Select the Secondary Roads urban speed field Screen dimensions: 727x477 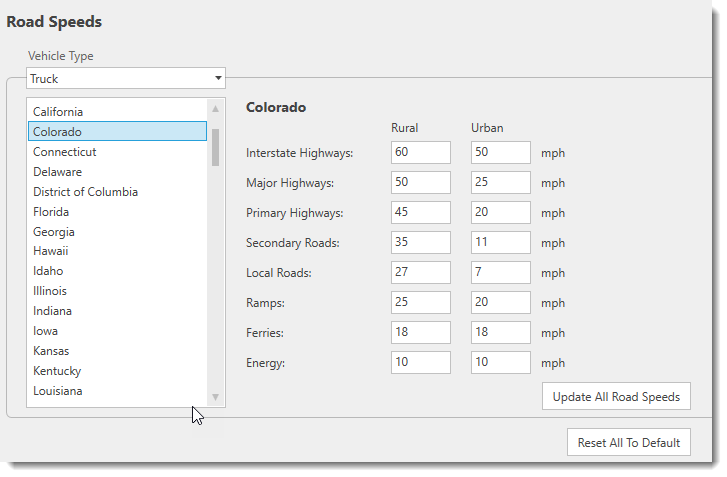500,243
